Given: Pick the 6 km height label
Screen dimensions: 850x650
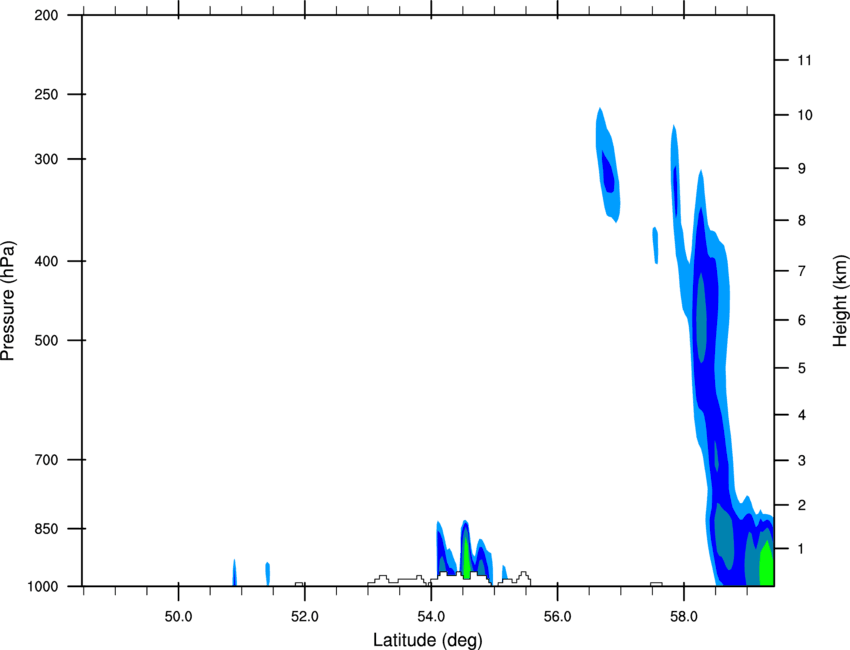Looking at the screenshot, I should pos(801,320).
